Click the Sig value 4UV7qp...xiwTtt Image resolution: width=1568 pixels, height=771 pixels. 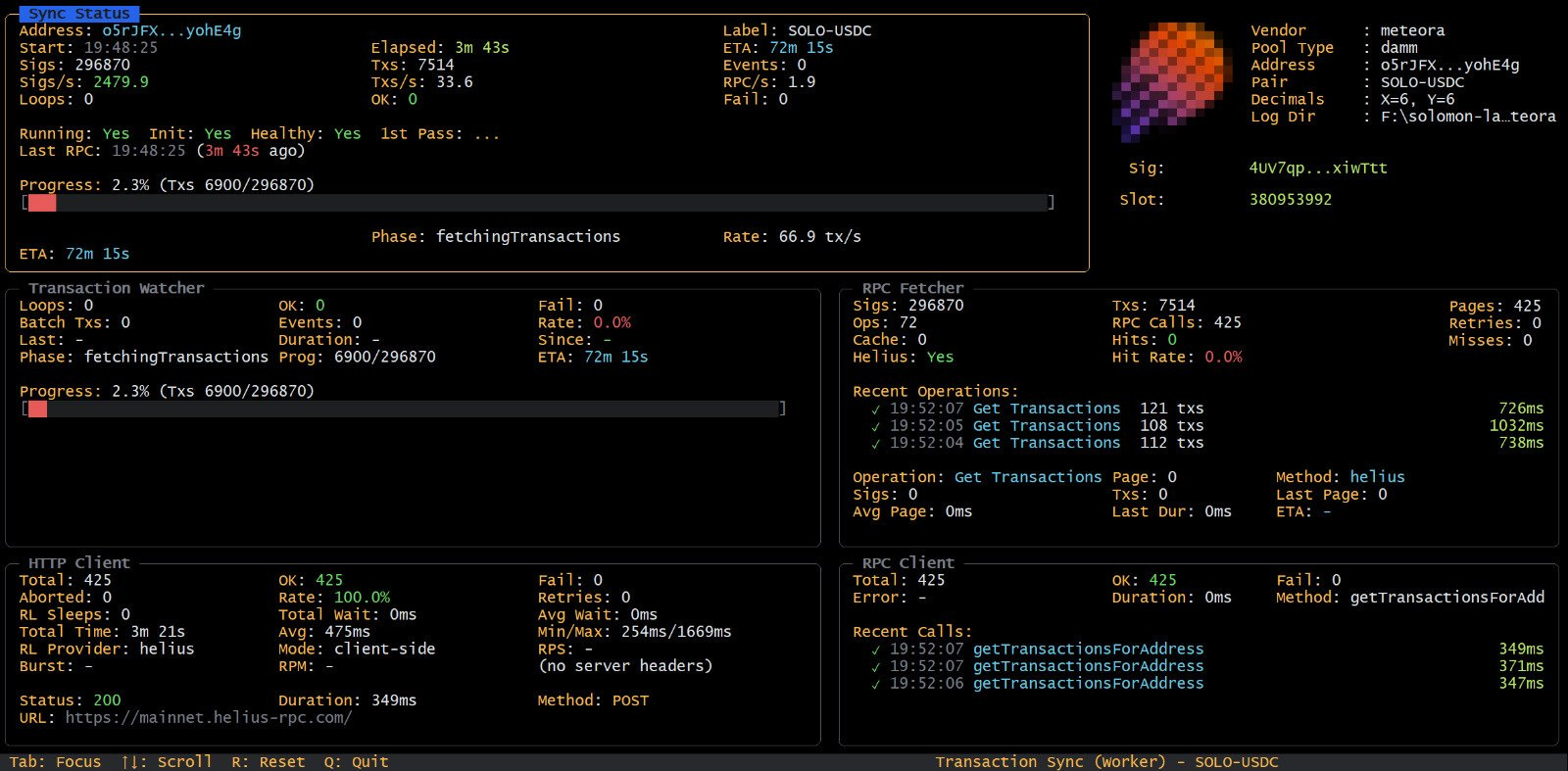click(x=1318, y=168)
